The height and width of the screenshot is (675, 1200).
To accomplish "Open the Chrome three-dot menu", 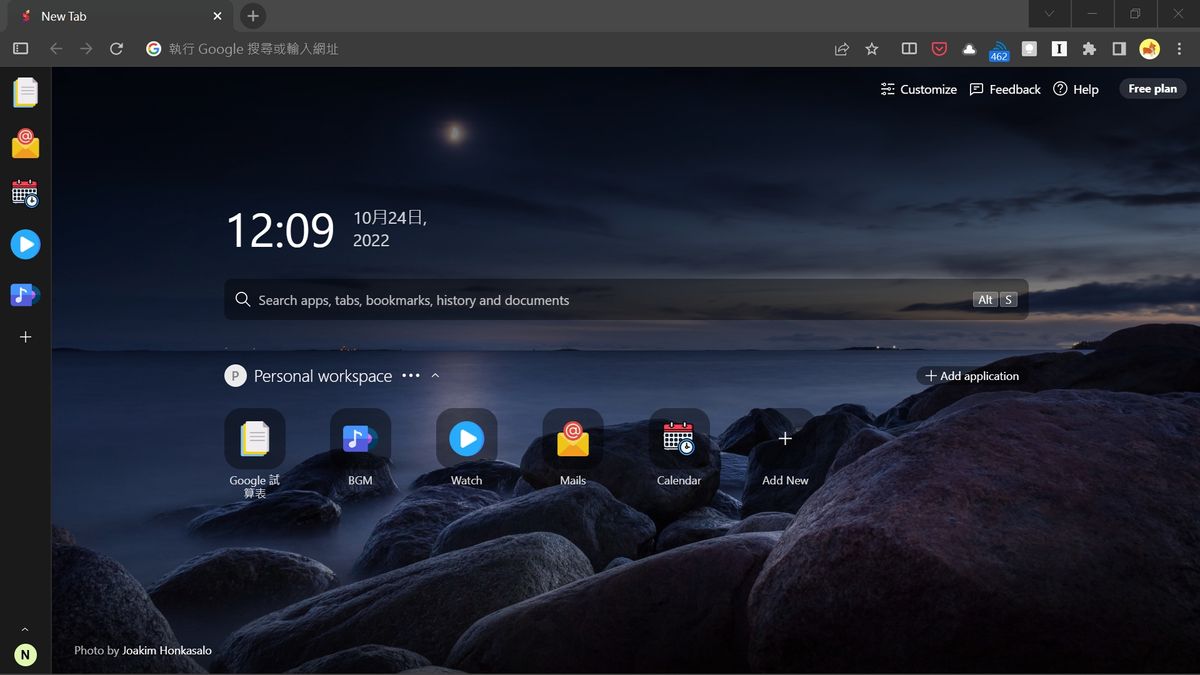I will coord(1179,49).
